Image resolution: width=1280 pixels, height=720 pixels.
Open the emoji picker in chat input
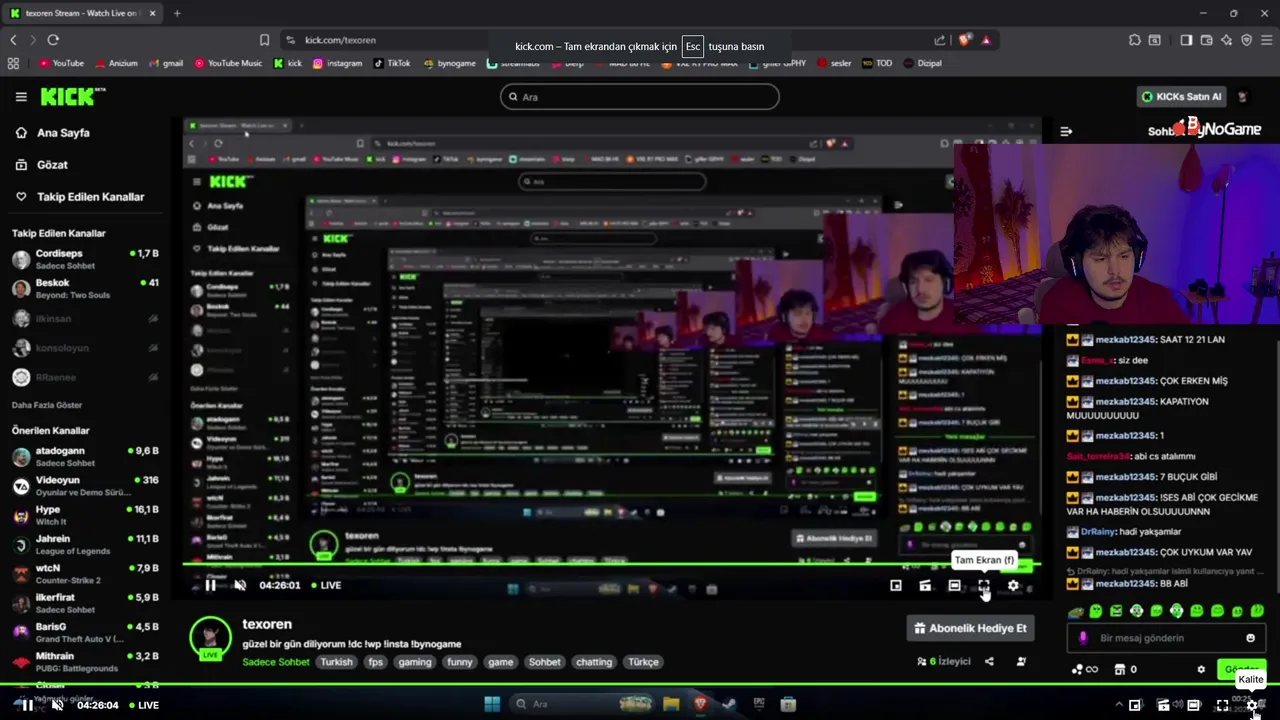1250,638
